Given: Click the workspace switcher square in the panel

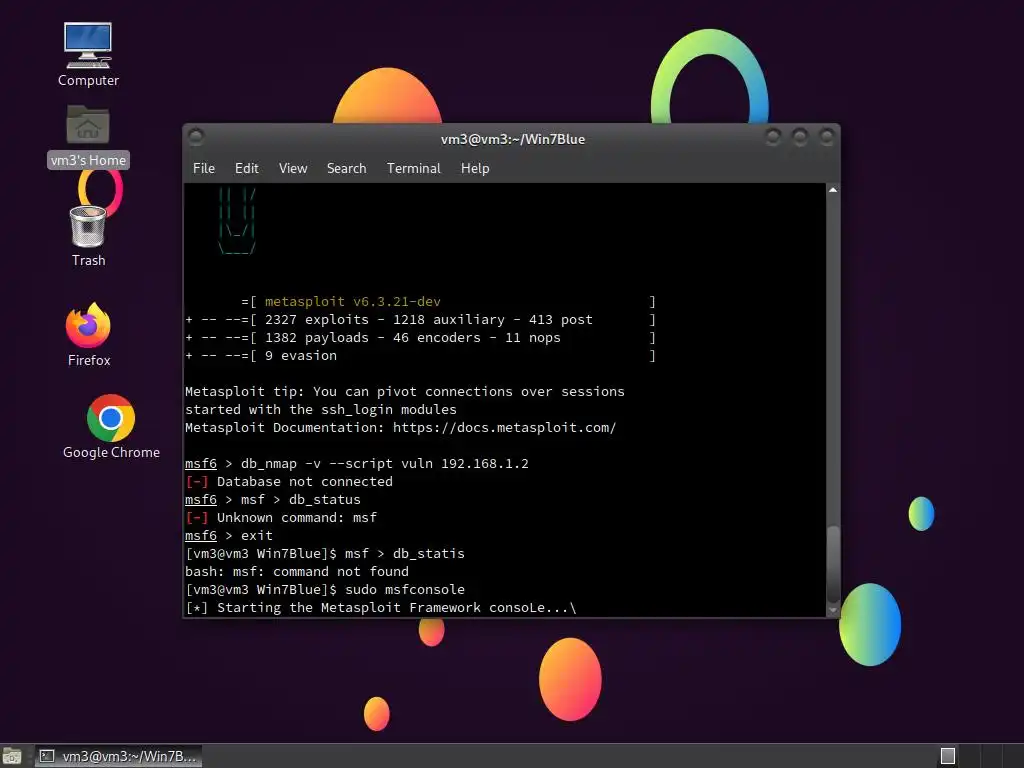Looking at the screenshot, I should tap(948, 756).
